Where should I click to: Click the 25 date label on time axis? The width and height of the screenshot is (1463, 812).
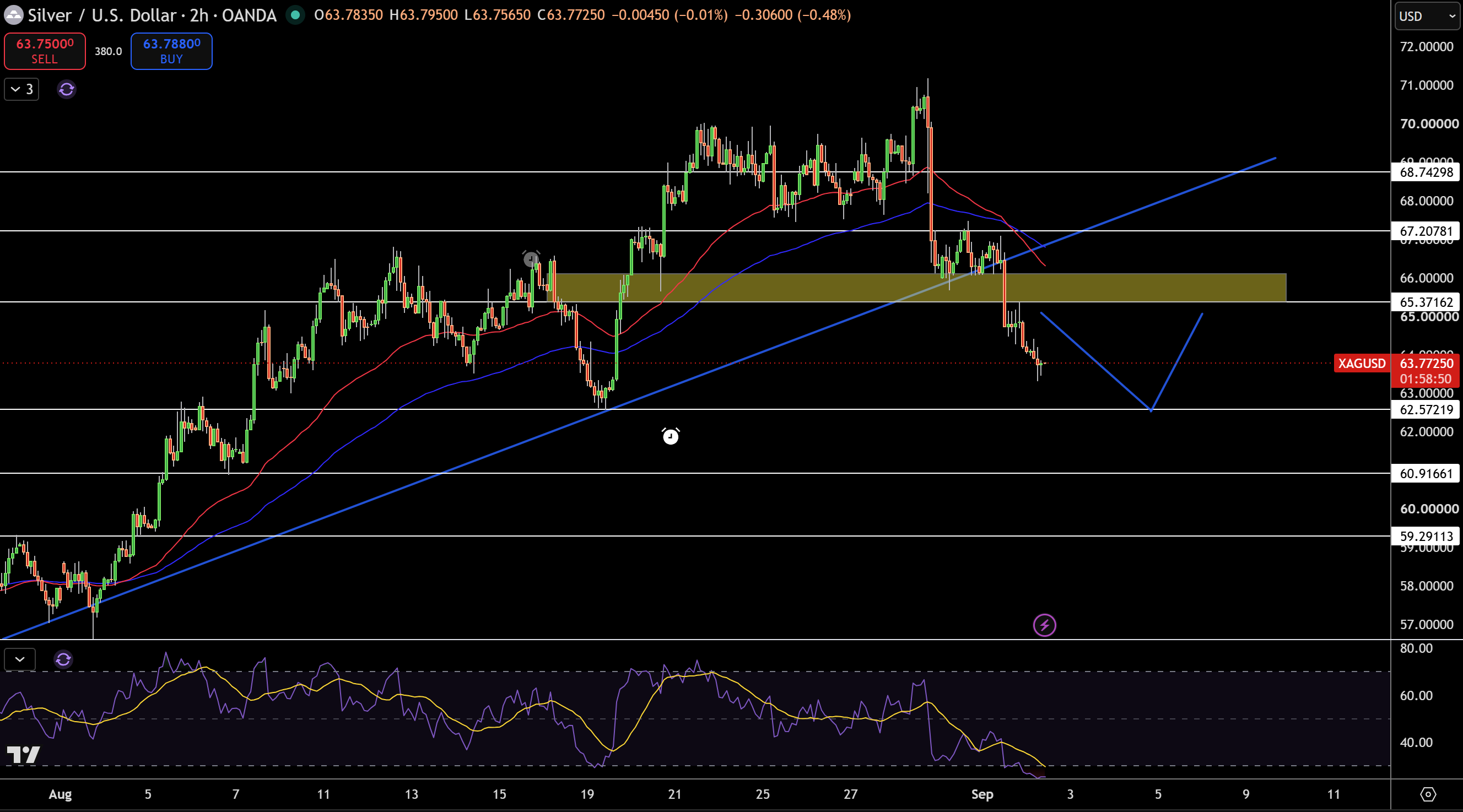[x=762, y=794]
